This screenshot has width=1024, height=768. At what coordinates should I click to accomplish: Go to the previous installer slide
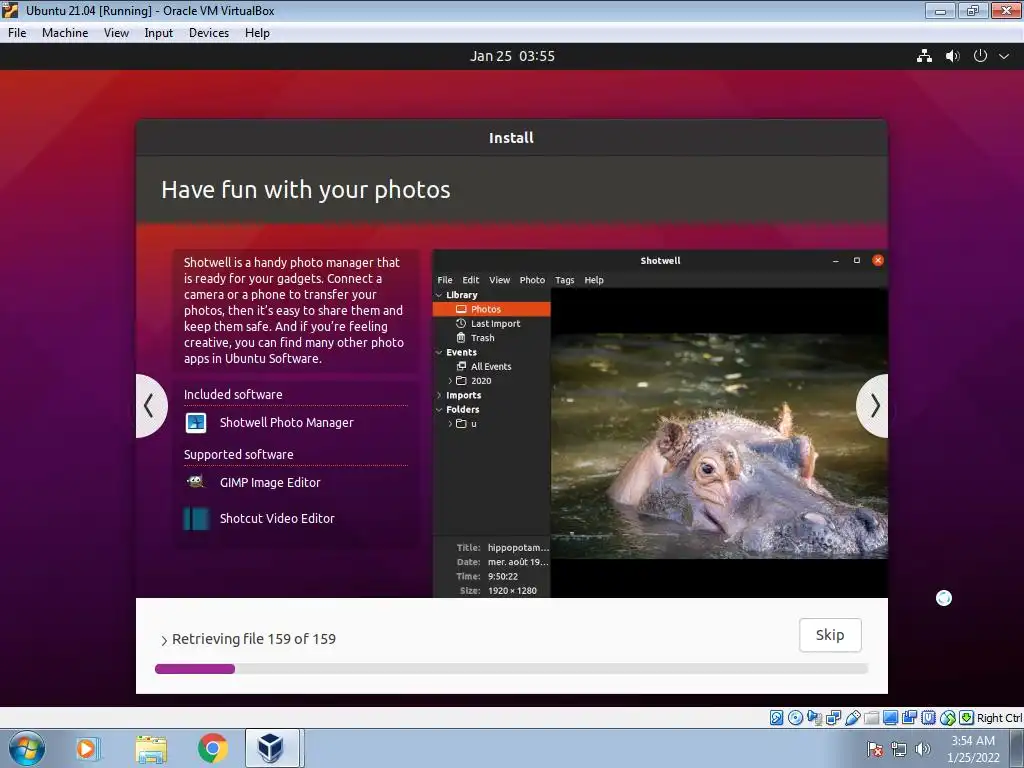[151, 406]
